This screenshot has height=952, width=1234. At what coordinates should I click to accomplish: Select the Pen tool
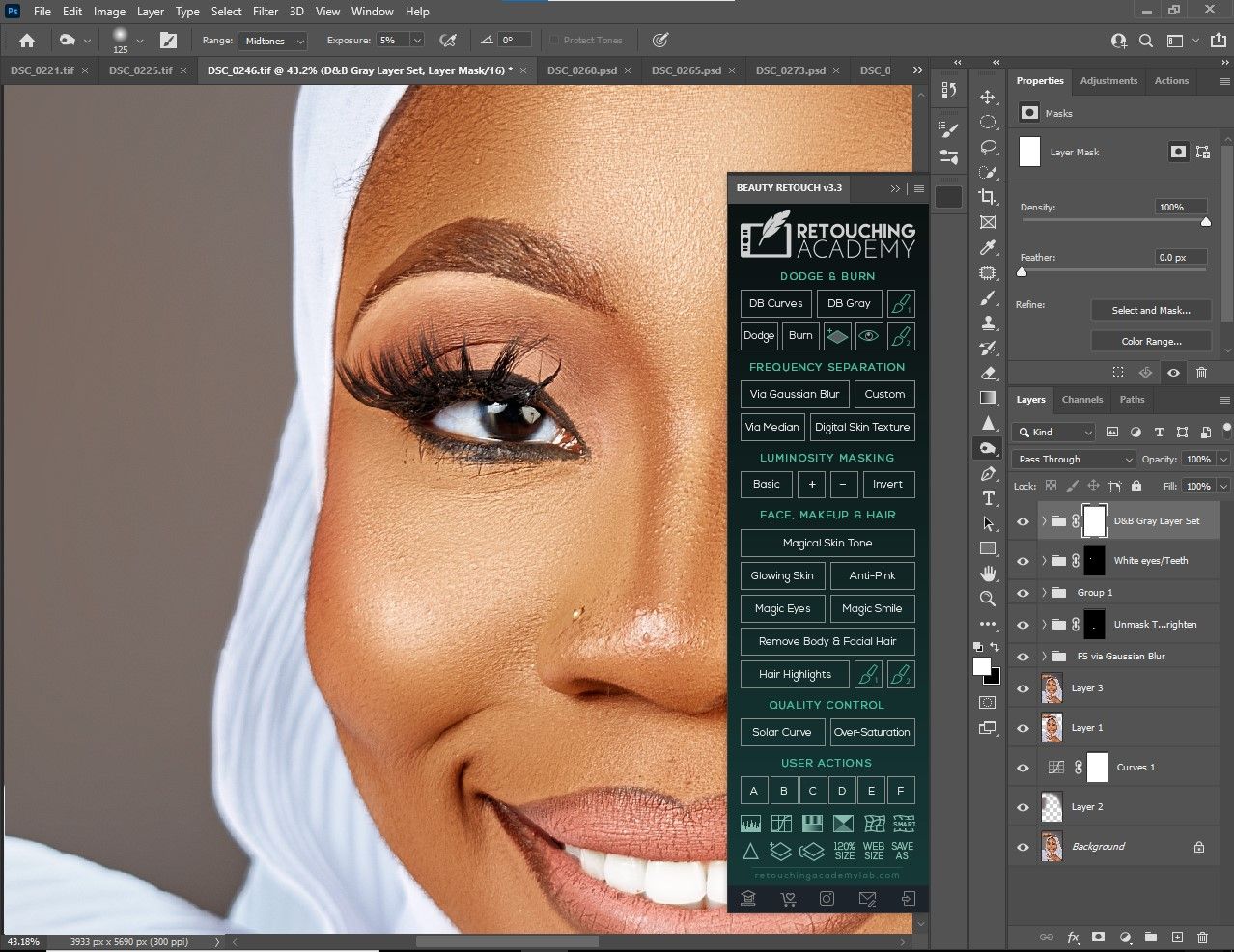pyautogui.click(x=988, y=473)
